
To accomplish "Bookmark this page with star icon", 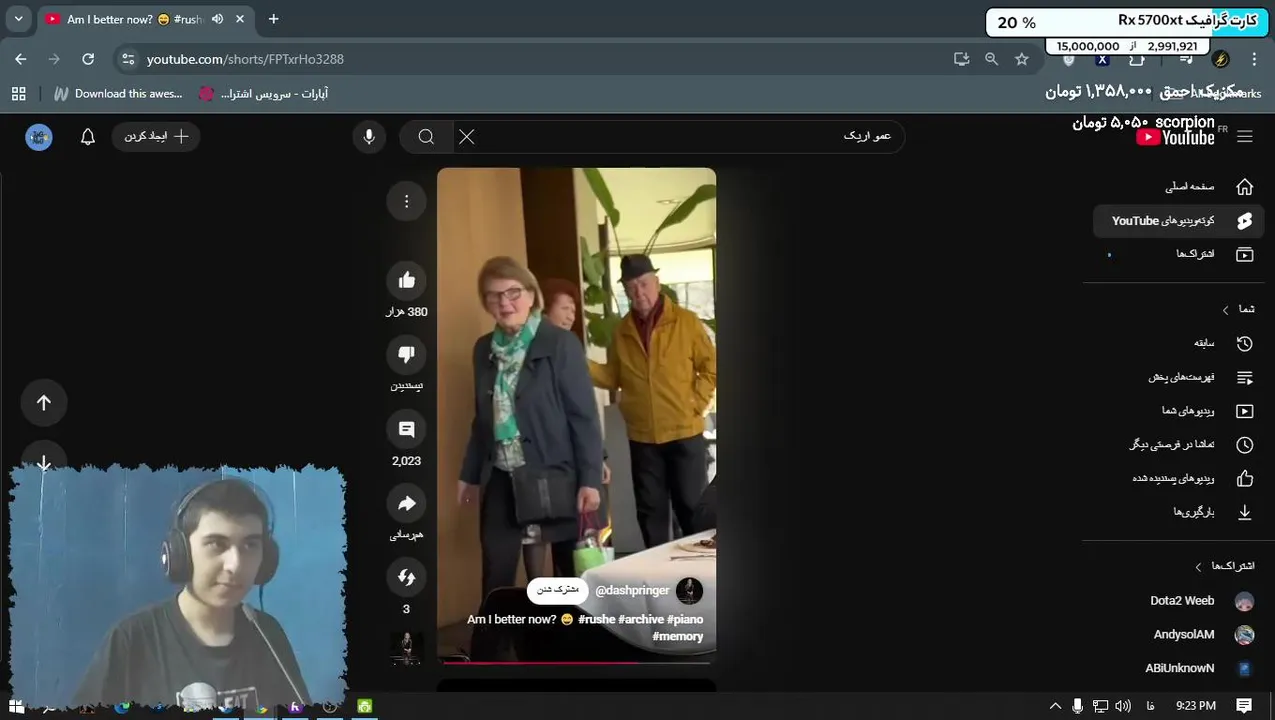I will pos(1022,59).
